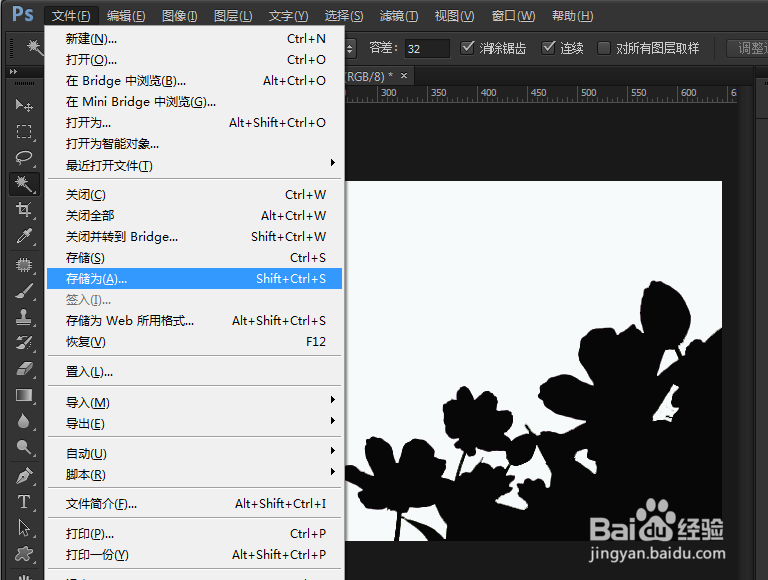Toggle the anti-alias 消除锯齿 checkbox
768x580 pixels.
pyautogui.click(x=468, y=48)
